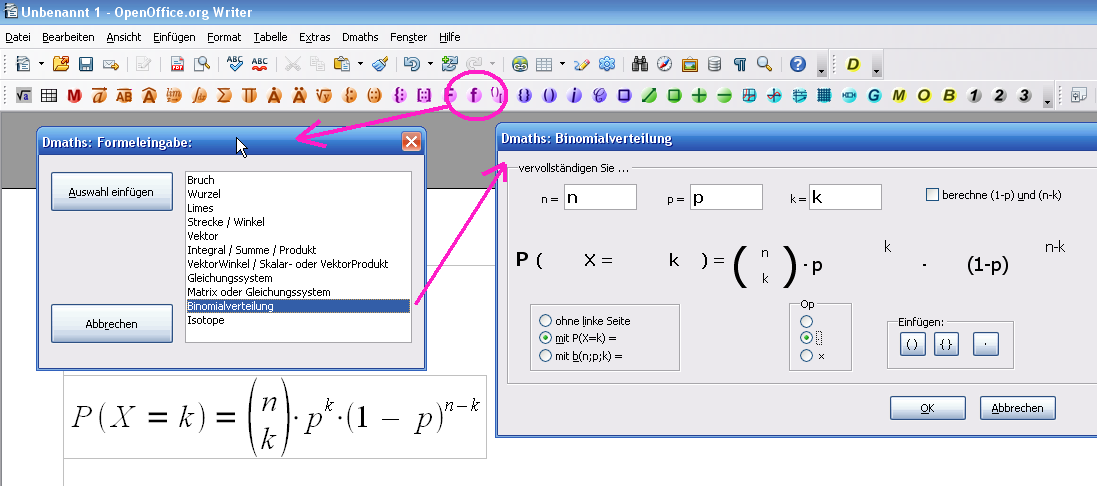Open data sources cylinder icon
Image resolution: width=1097 pixels, height=486 pixels.
click(714, 64)
